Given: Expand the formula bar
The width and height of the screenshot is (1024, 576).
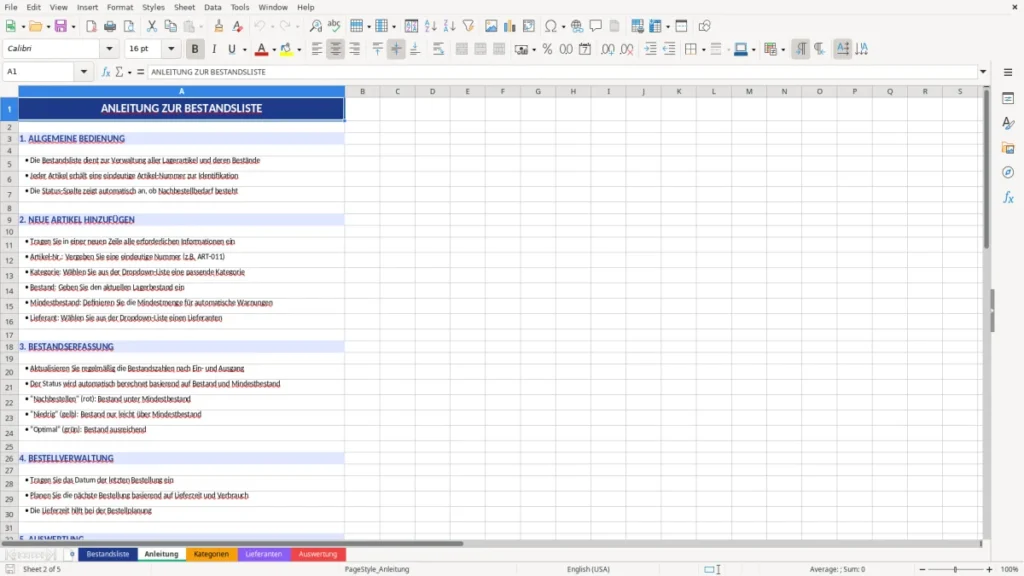Looking at the screenshot, I should coord(983,72).
